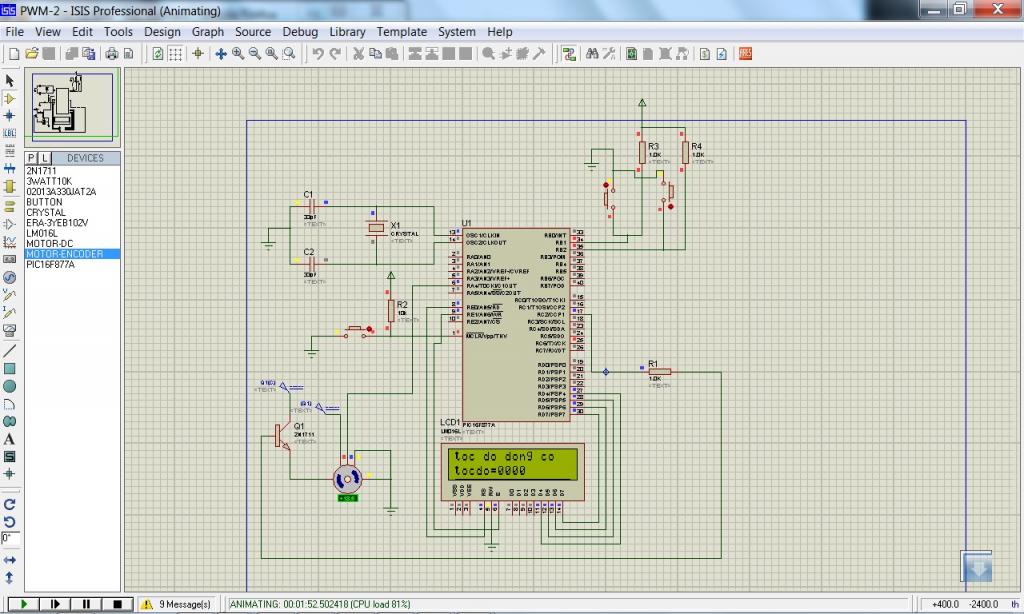Click the 'L' library manage button
This screenshot has width=1024, height=614.
(x=45, y=158)
